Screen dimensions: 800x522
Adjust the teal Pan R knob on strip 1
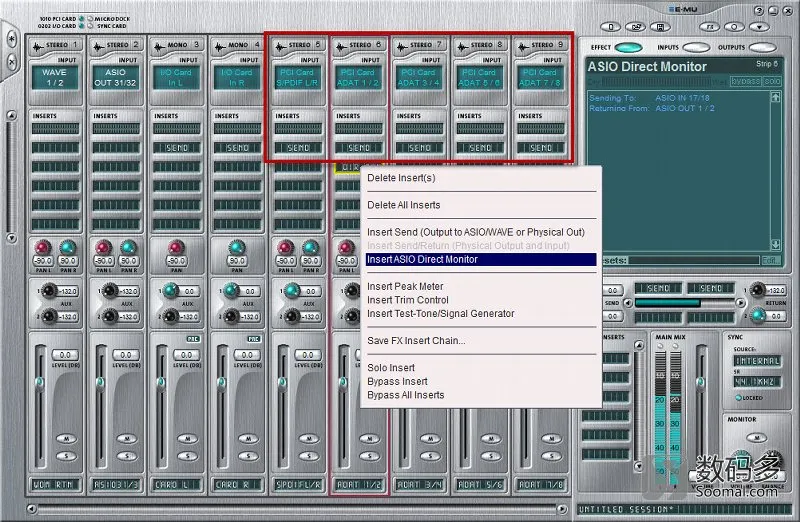click(67, 247)
